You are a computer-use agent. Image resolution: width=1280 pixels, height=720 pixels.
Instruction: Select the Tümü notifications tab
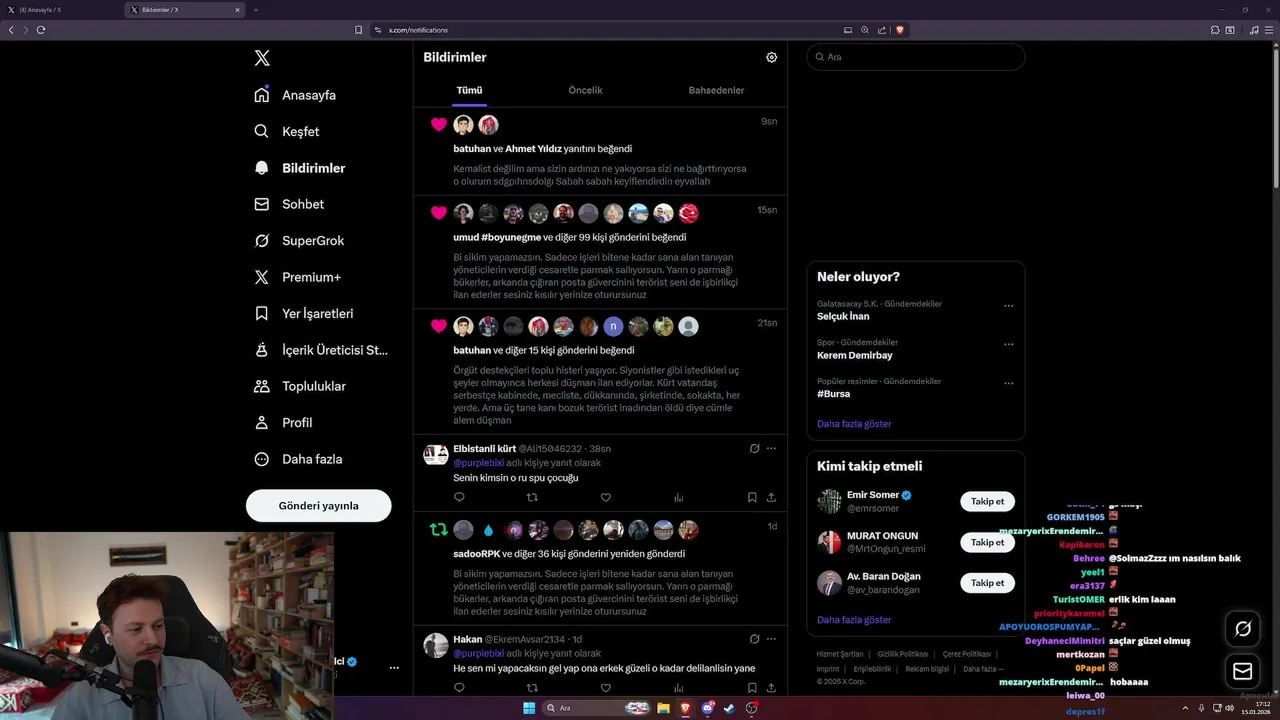[x=469, y=90]
